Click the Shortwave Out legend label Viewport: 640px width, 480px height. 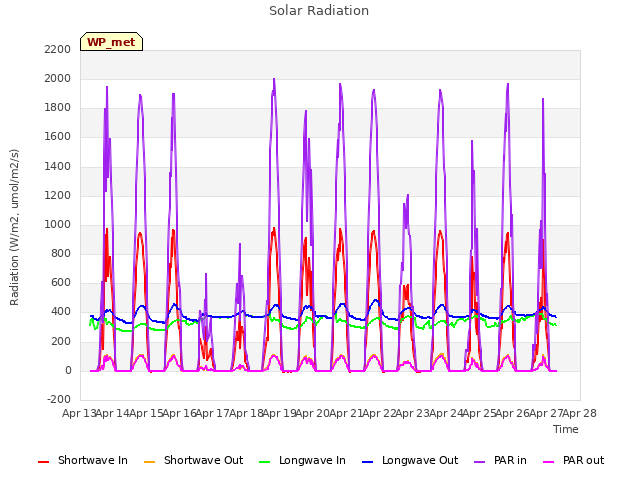coord(203,460)
